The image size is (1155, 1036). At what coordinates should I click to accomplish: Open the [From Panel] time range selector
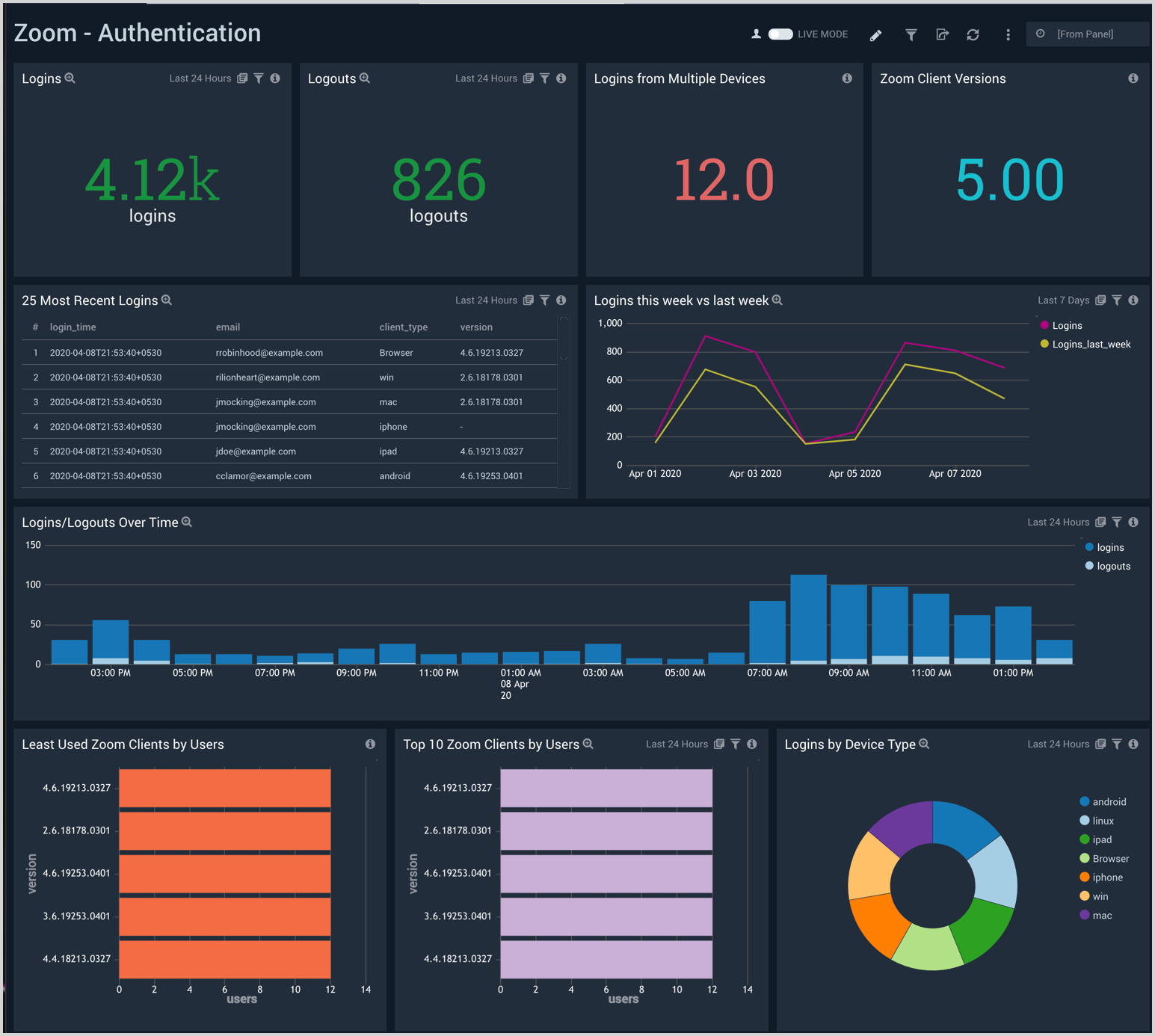[1088, 34]
